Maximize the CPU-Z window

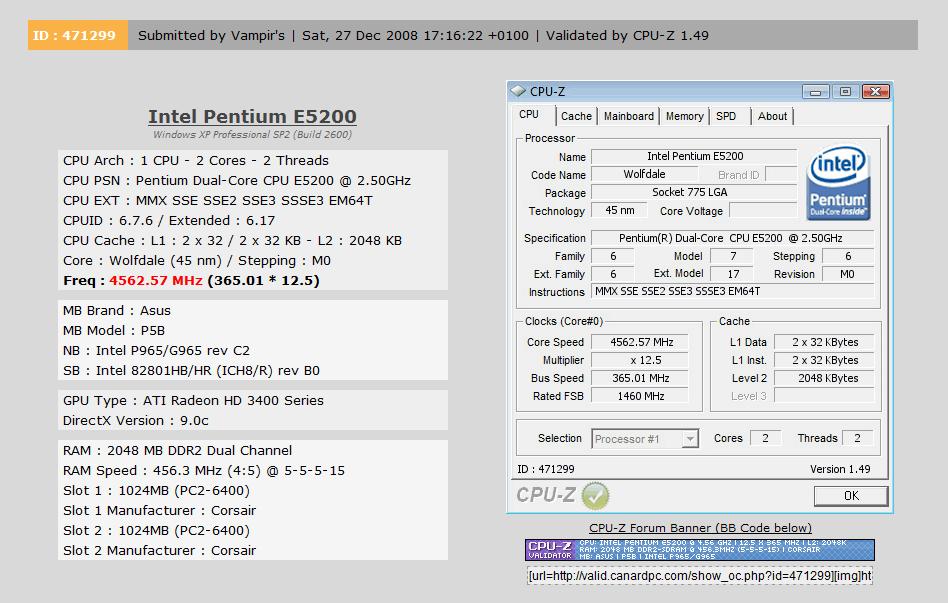click(x=845, y=91)
